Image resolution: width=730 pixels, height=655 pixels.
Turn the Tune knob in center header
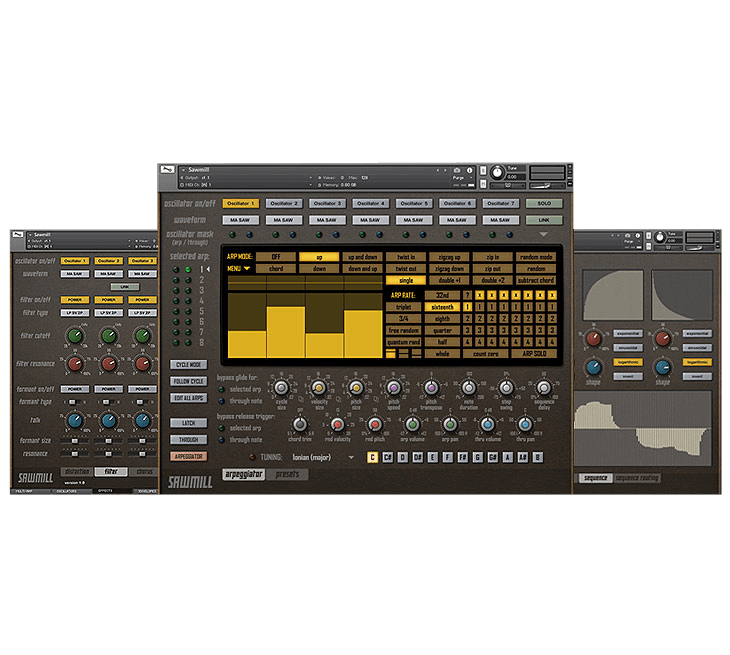tap(498, 173)
